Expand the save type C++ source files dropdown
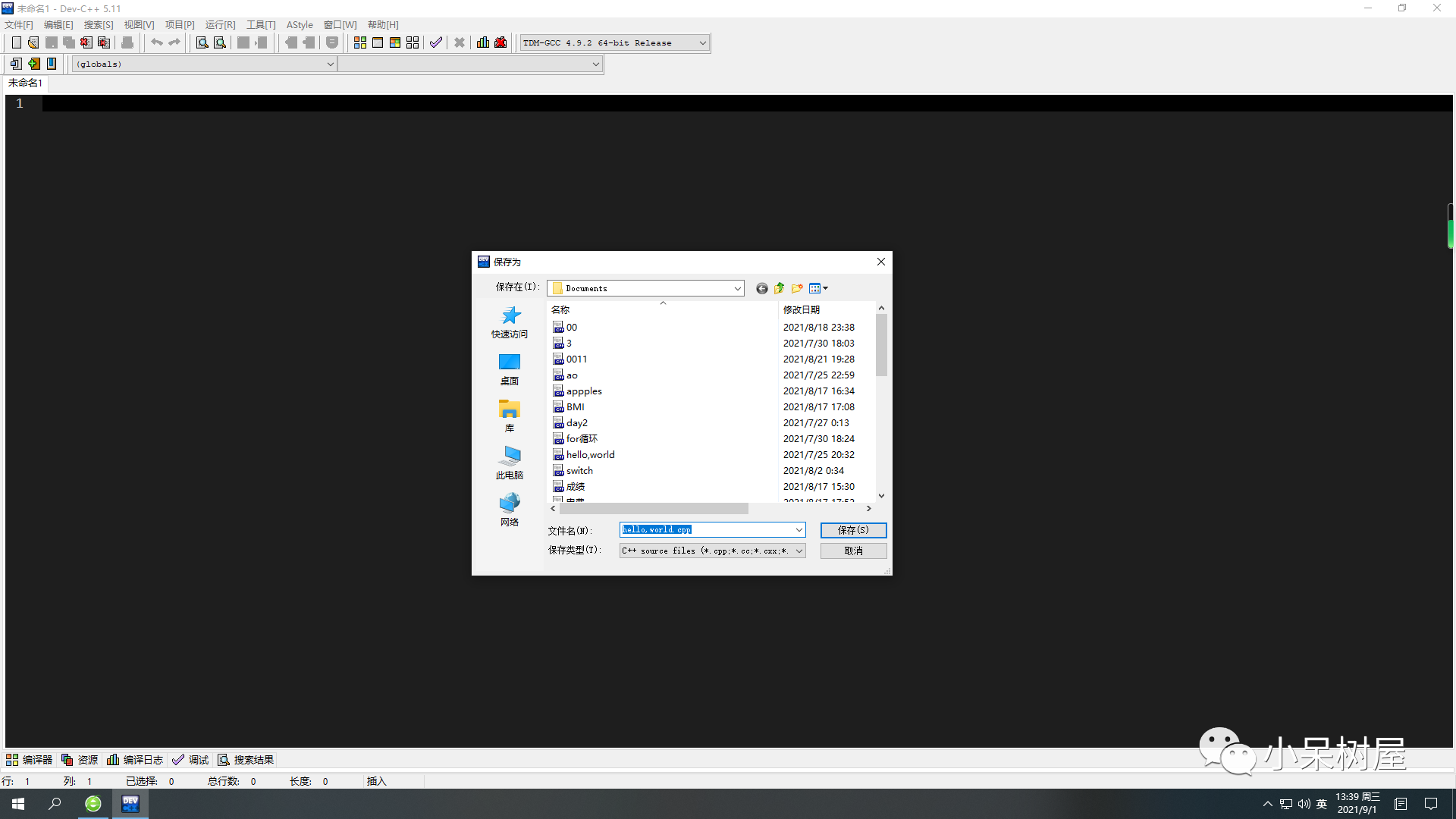This screenshot has height=819, width=1456. 799,551
